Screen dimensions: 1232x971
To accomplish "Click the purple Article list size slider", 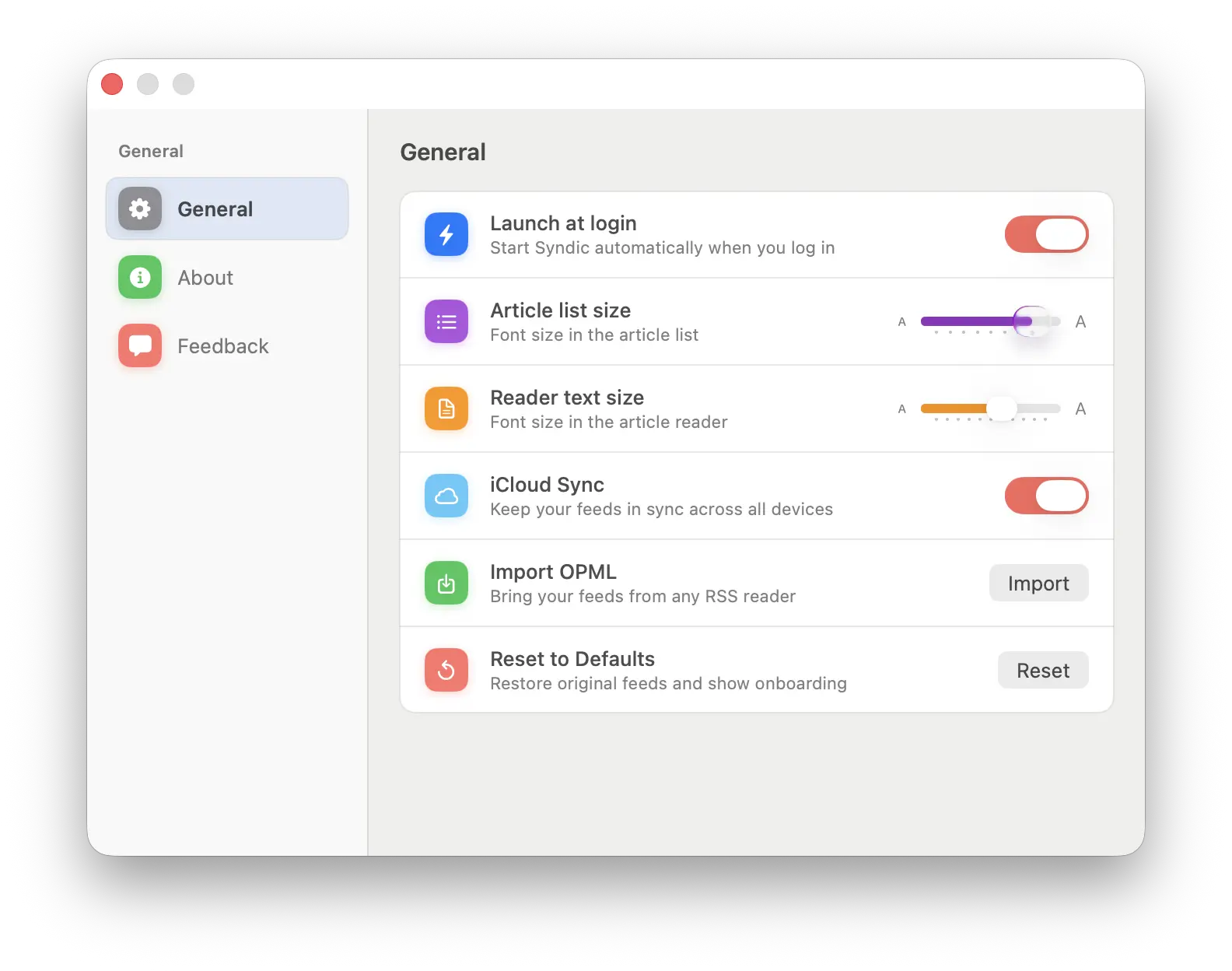I will coord(990,321).
